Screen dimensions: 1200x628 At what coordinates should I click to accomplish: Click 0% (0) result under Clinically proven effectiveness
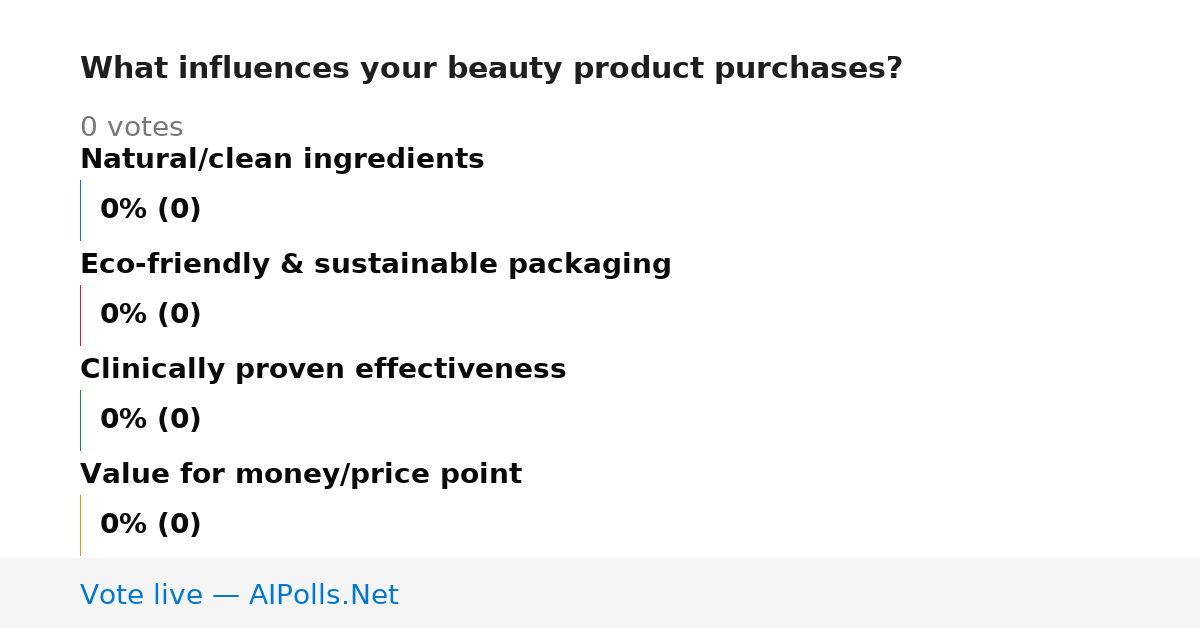click(x=150, y=420)
